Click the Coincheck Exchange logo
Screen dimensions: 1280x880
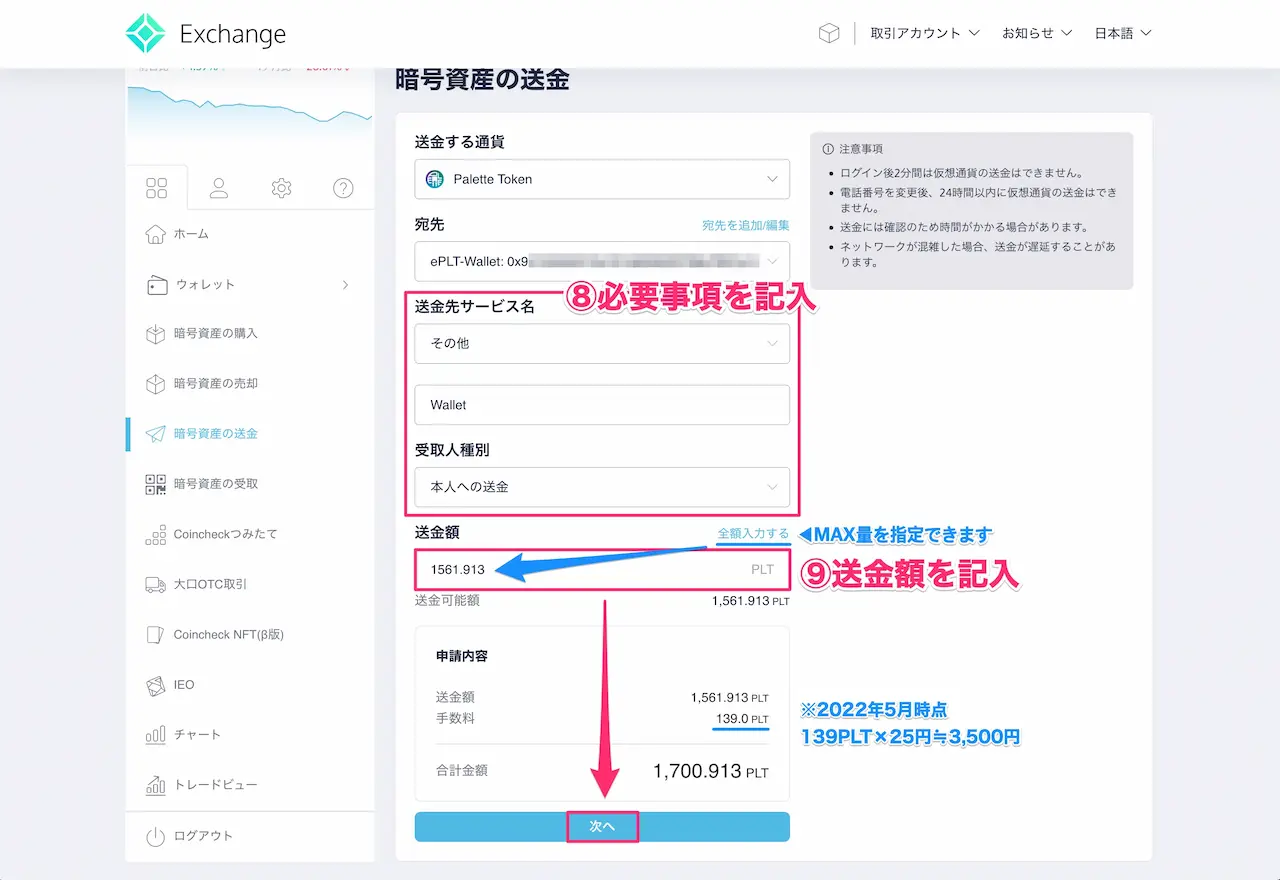[x=206, y=33]
